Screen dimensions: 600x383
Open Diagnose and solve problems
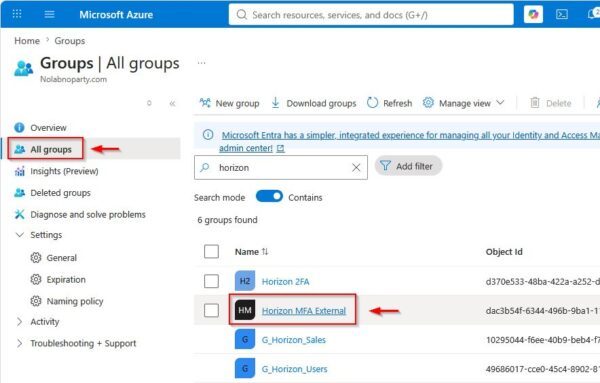coord(88,214)
